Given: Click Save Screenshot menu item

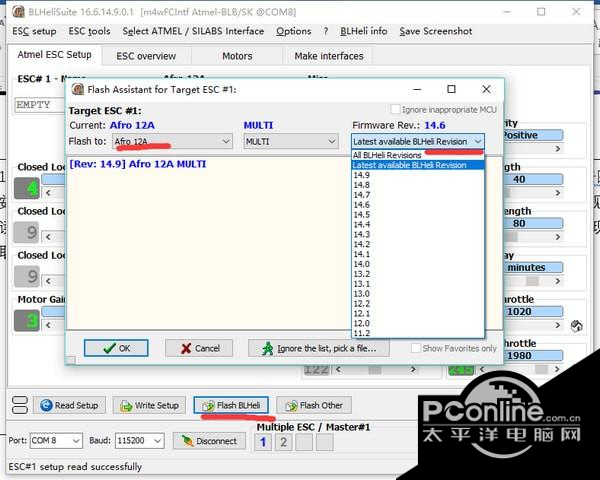Looking at the screenshot, I should [435, 31].
